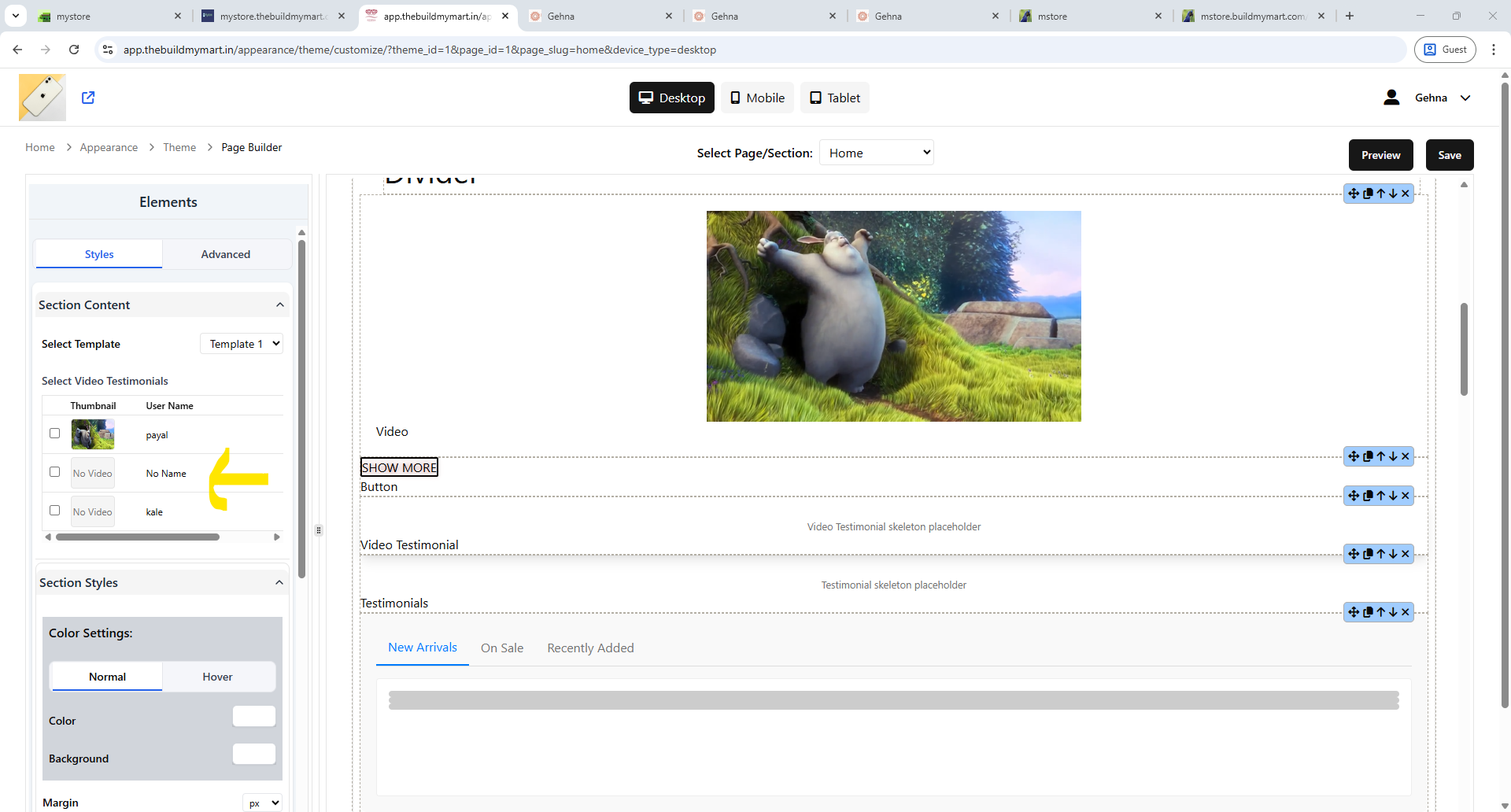Open the Margin unit px dropdown
The width and height of the screenshot is (1511, 812).
click(x=262, y=803)
